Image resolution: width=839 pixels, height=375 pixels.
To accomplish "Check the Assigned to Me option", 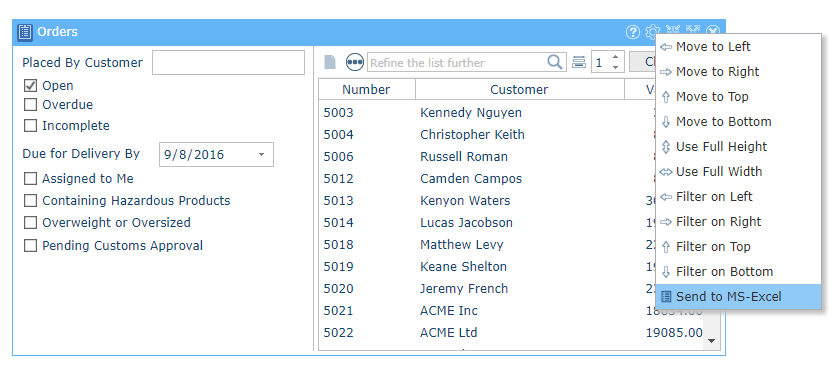I will [x=30, y=179].
